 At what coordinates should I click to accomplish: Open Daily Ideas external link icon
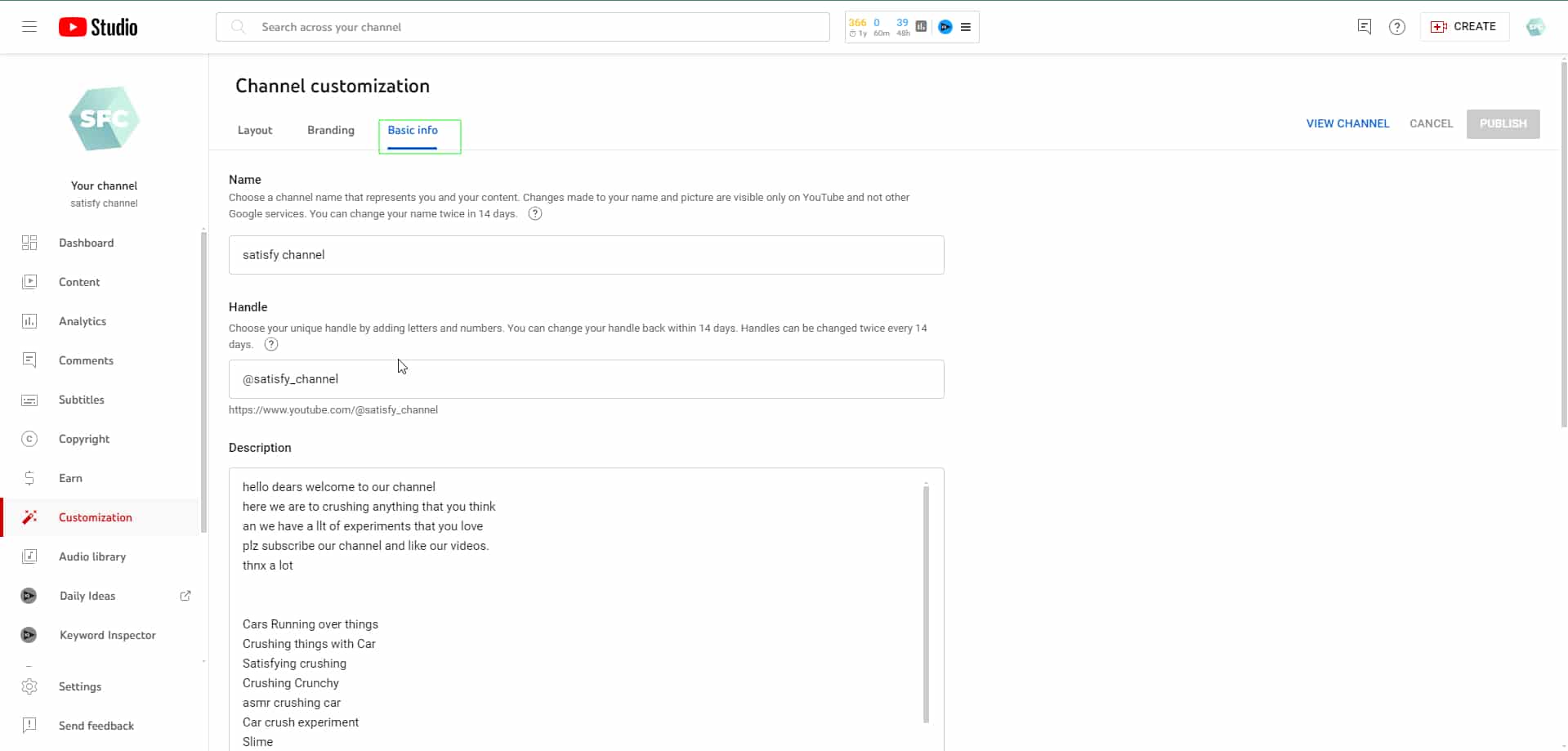tap(185, 596)
